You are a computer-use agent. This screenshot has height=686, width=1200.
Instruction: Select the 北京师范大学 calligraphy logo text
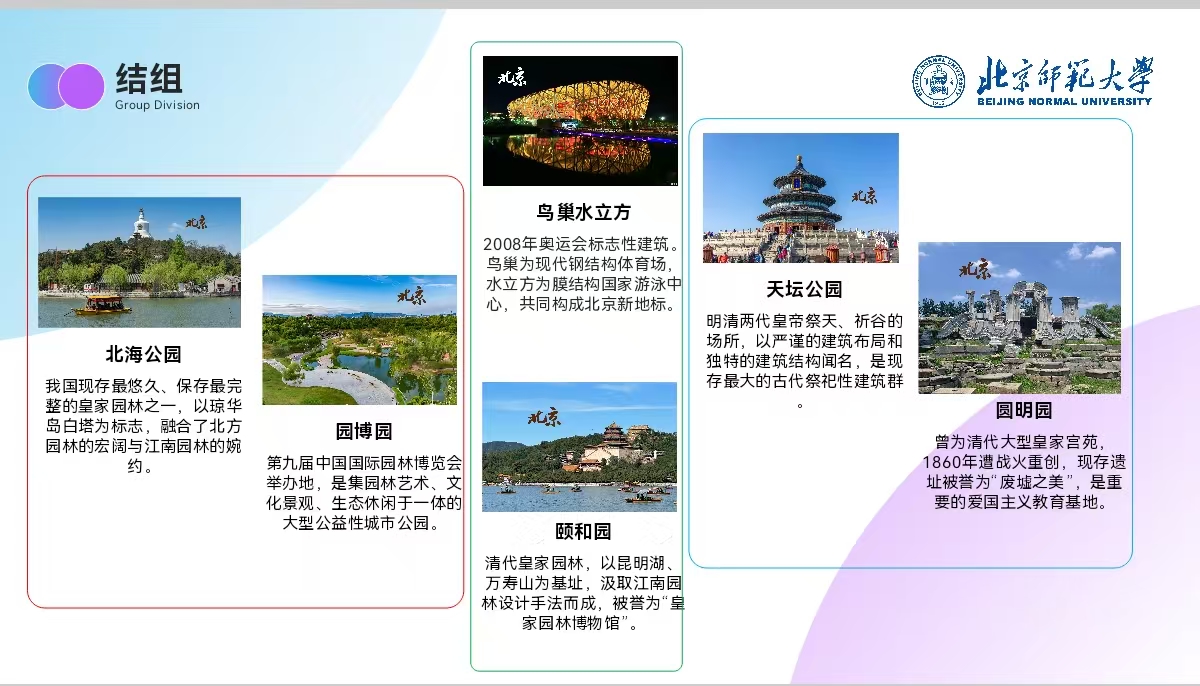click(x=1064, y=74)
